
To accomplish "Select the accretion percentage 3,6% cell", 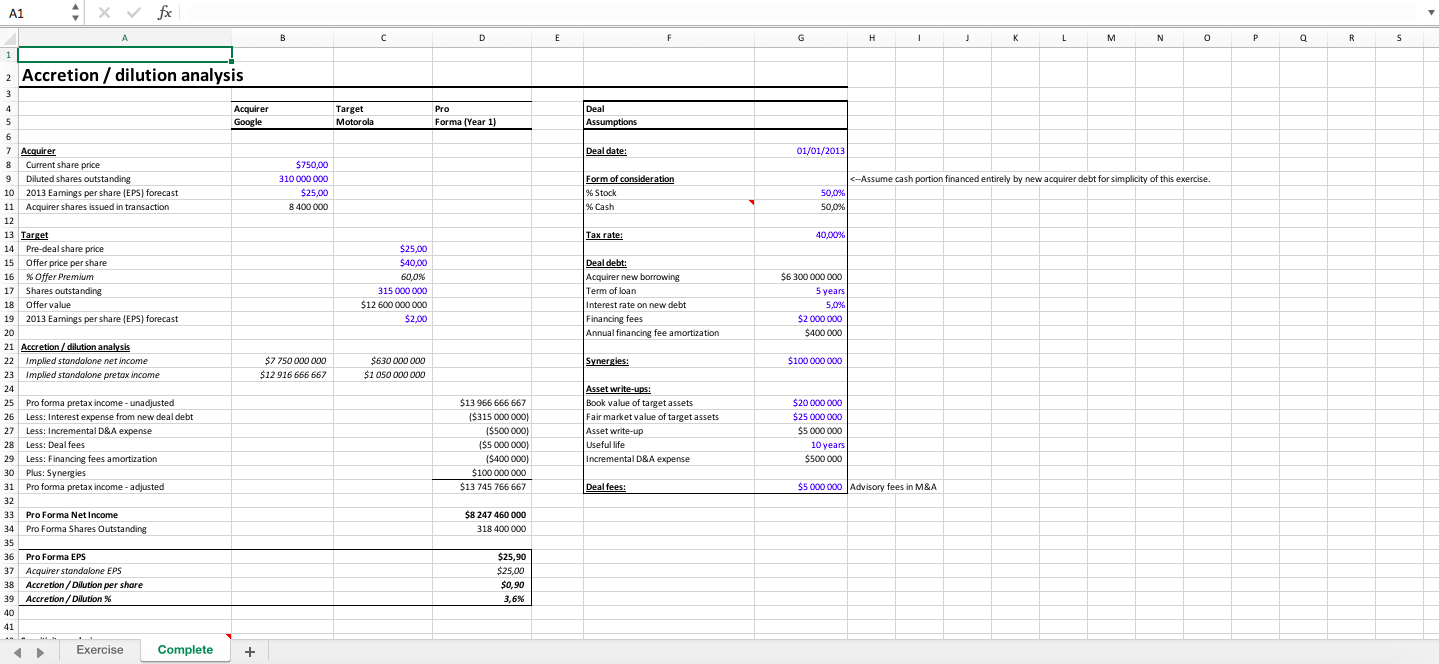I will pos(482,598).
